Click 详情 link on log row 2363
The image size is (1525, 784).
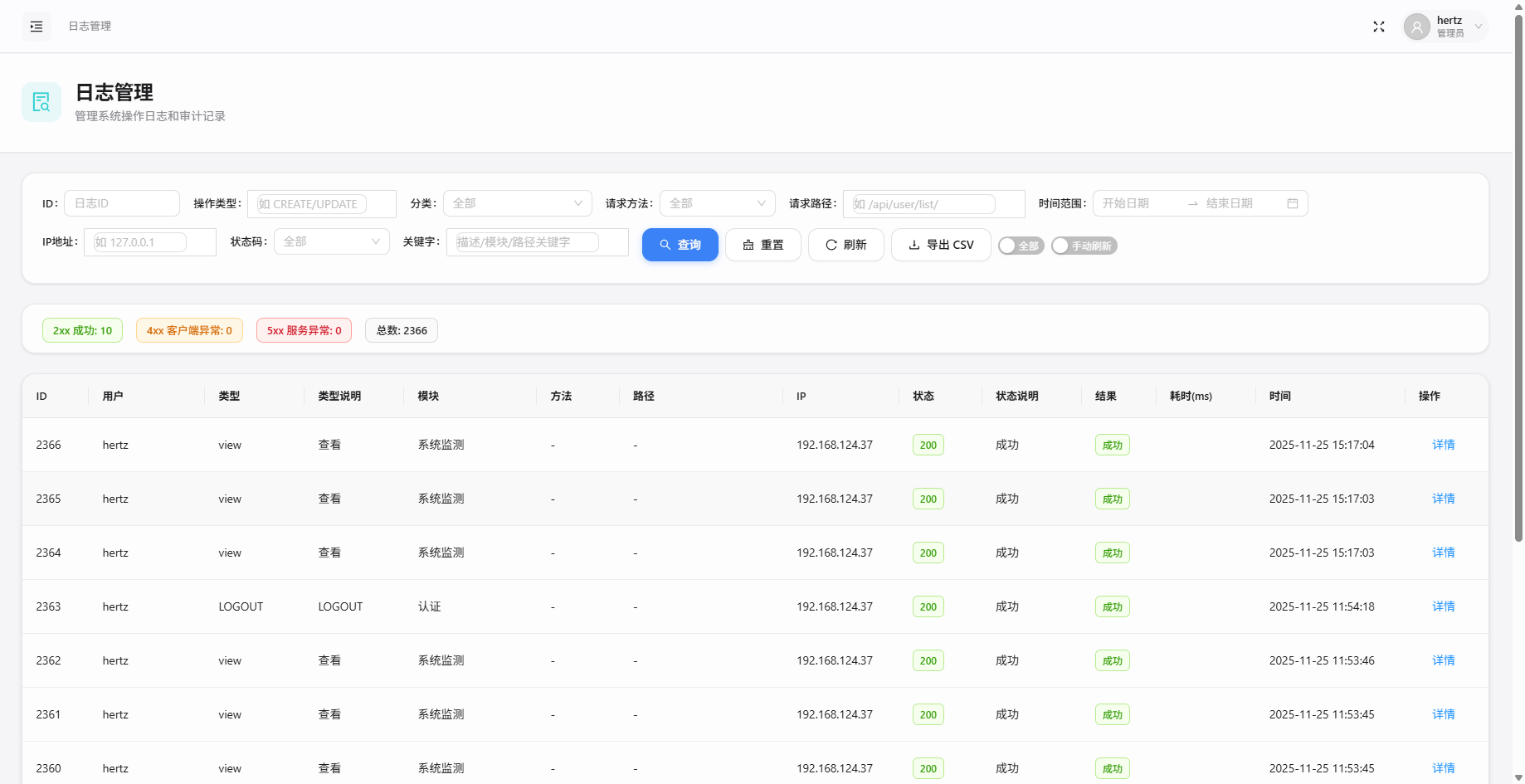(x=1443, y=606)
